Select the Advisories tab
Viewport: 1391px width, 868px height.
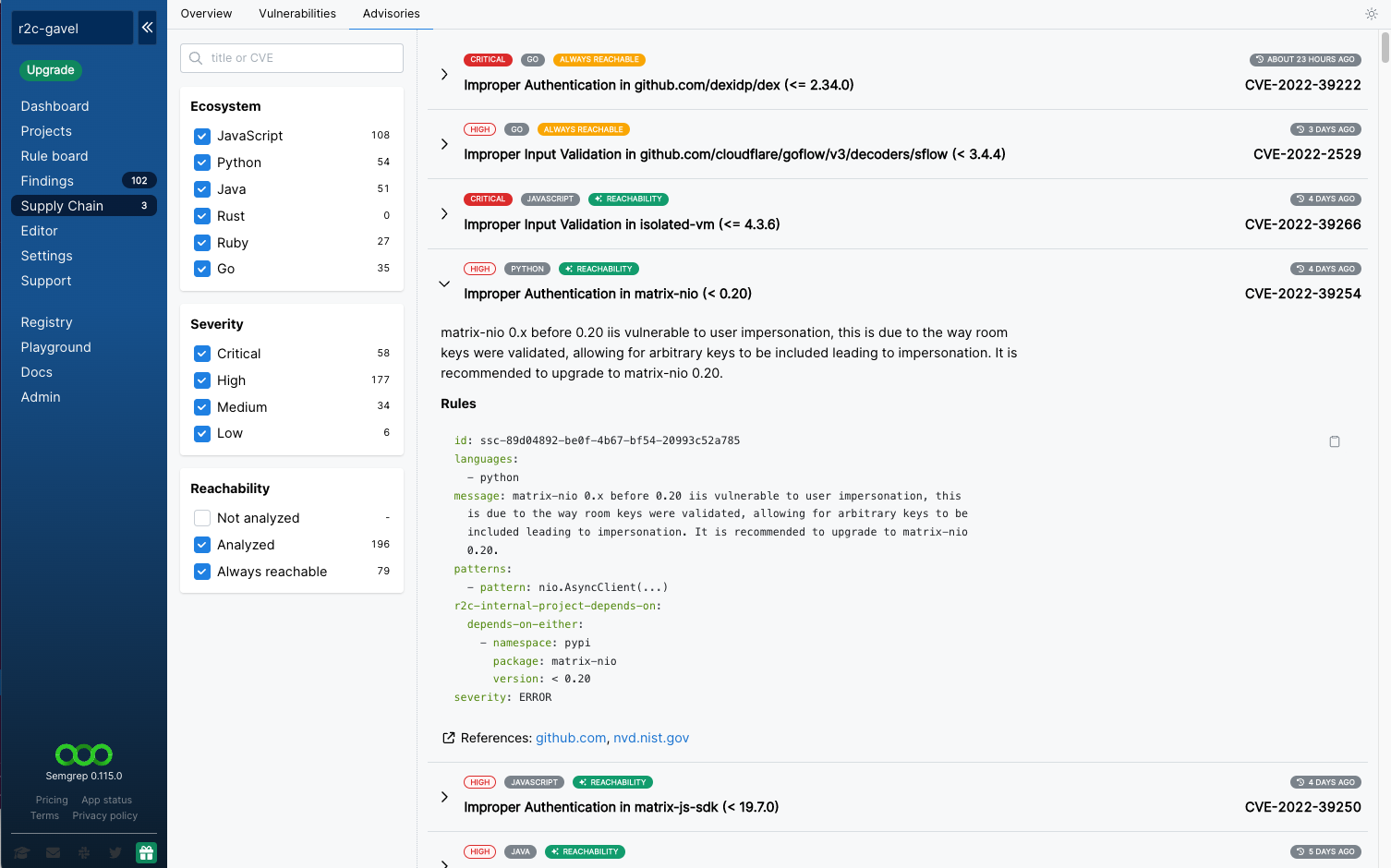click(x=391, y=14)
